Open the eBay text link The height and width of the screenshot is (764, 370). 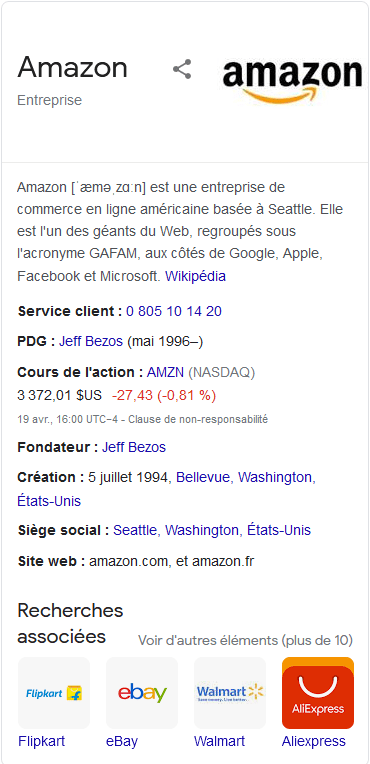coord(122,742)
